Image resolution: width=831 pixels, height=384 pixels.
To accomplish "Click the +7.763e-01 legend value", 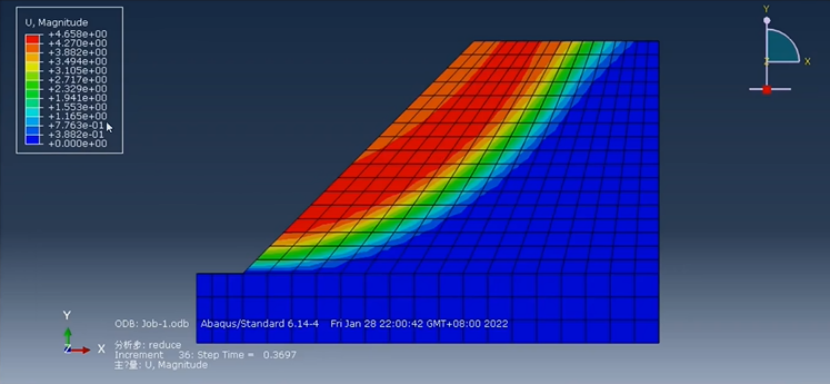I will (77, 126).
